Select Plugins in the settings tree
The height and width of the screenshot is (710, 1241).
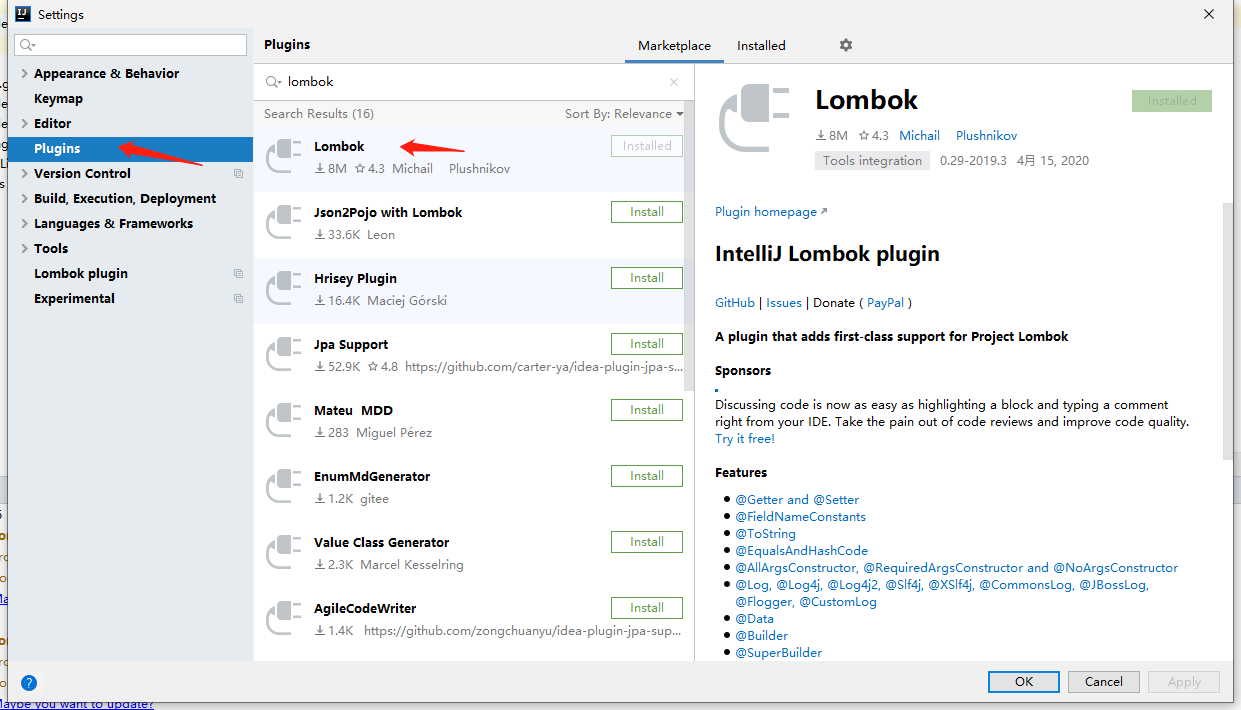[131, 149]
